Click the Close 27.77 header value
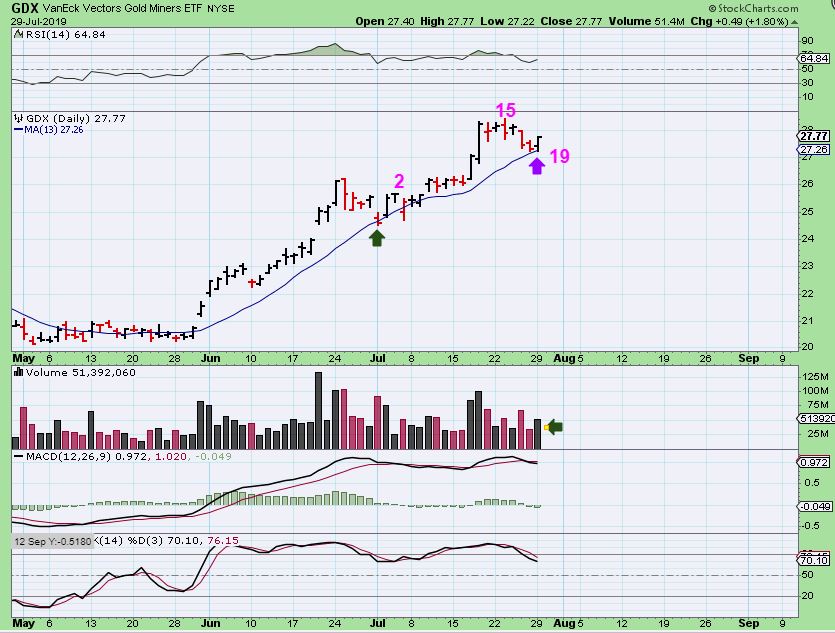 point(571,21)
